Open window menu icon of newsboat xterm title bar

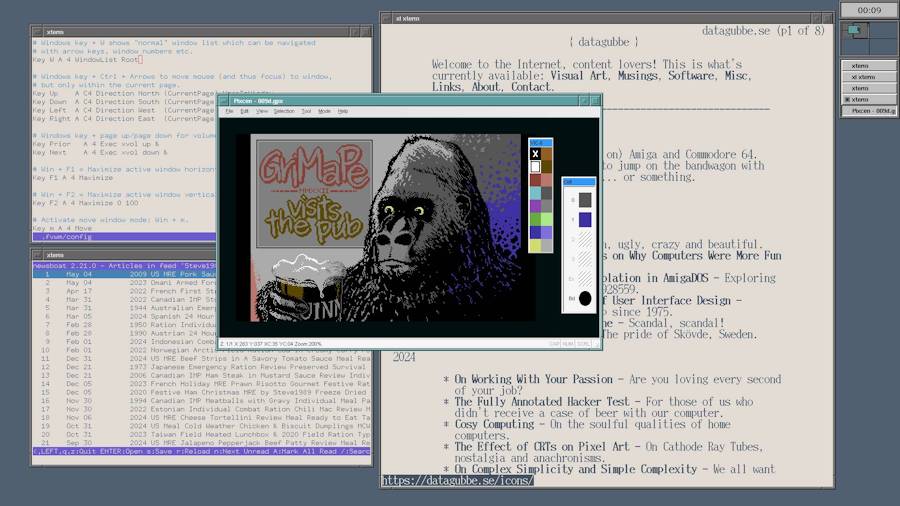click(37, 255)
